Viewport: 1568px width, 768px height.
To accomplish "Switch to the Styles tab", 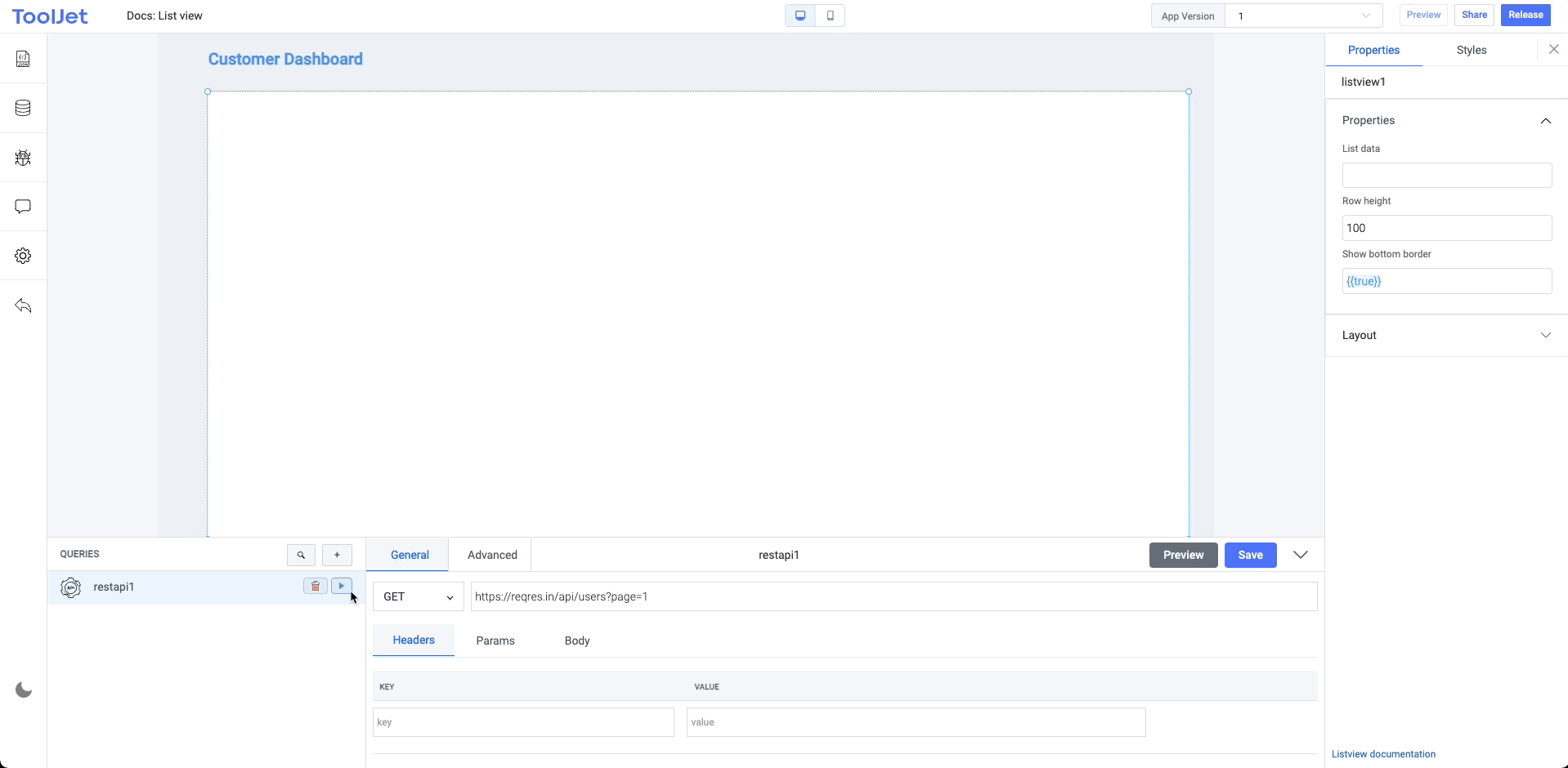I will pos(1471,50).
